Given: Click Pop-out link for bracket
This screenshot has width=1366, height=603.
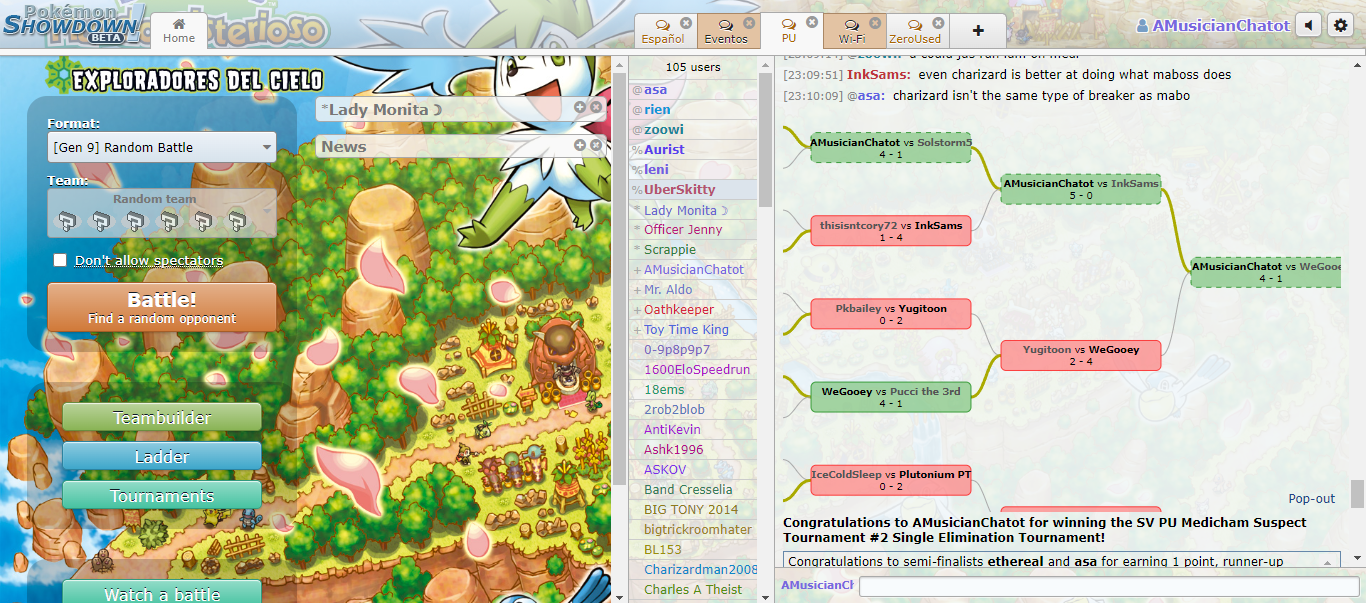Looking at the screenshot, I should pos(1311,498).
